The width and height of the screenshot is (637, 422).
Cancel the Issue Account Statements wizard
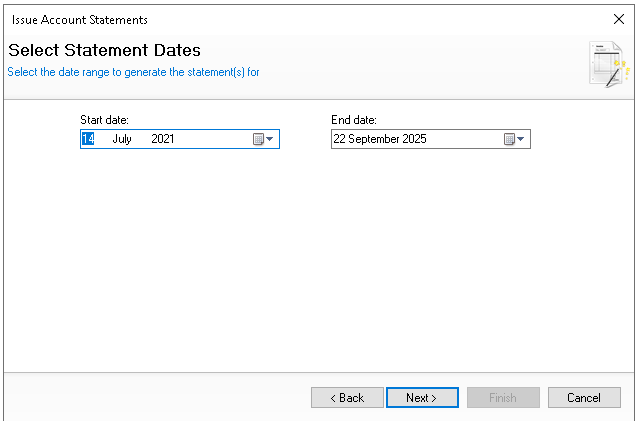tap(584, 398)
